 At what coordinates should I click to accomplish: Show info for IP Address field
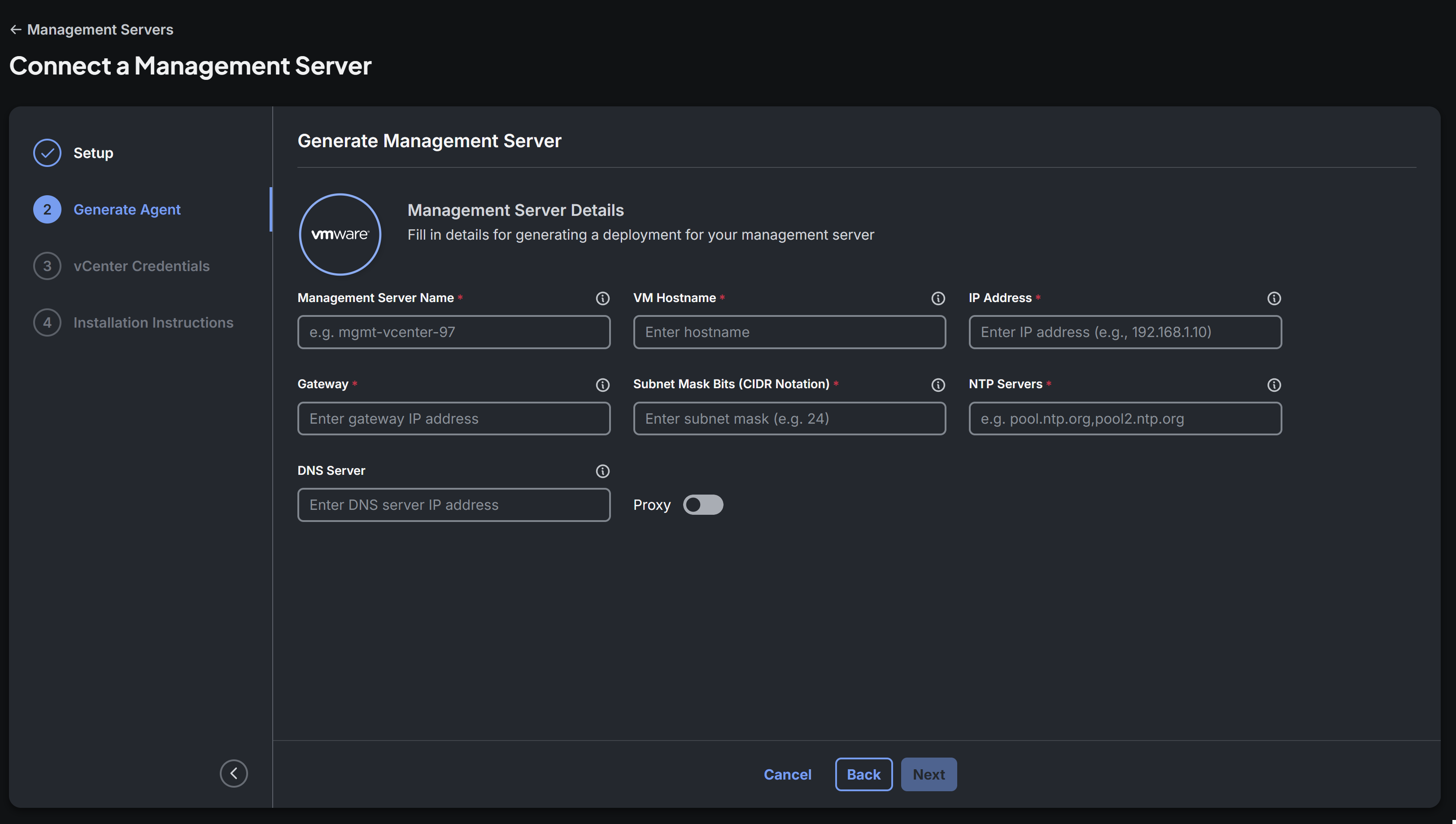(1274, 298)
